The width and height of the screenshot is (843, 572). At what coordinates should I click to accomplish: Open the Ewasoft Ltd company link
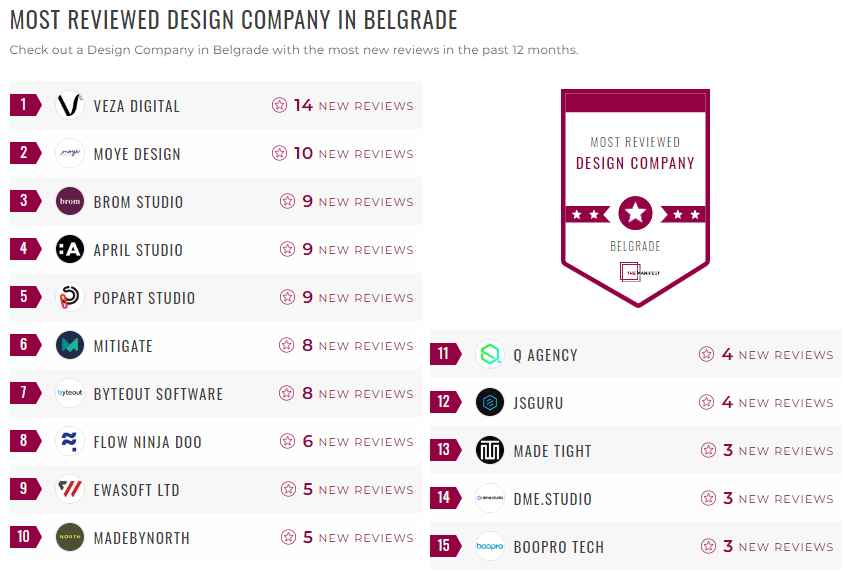coord(136,490)
